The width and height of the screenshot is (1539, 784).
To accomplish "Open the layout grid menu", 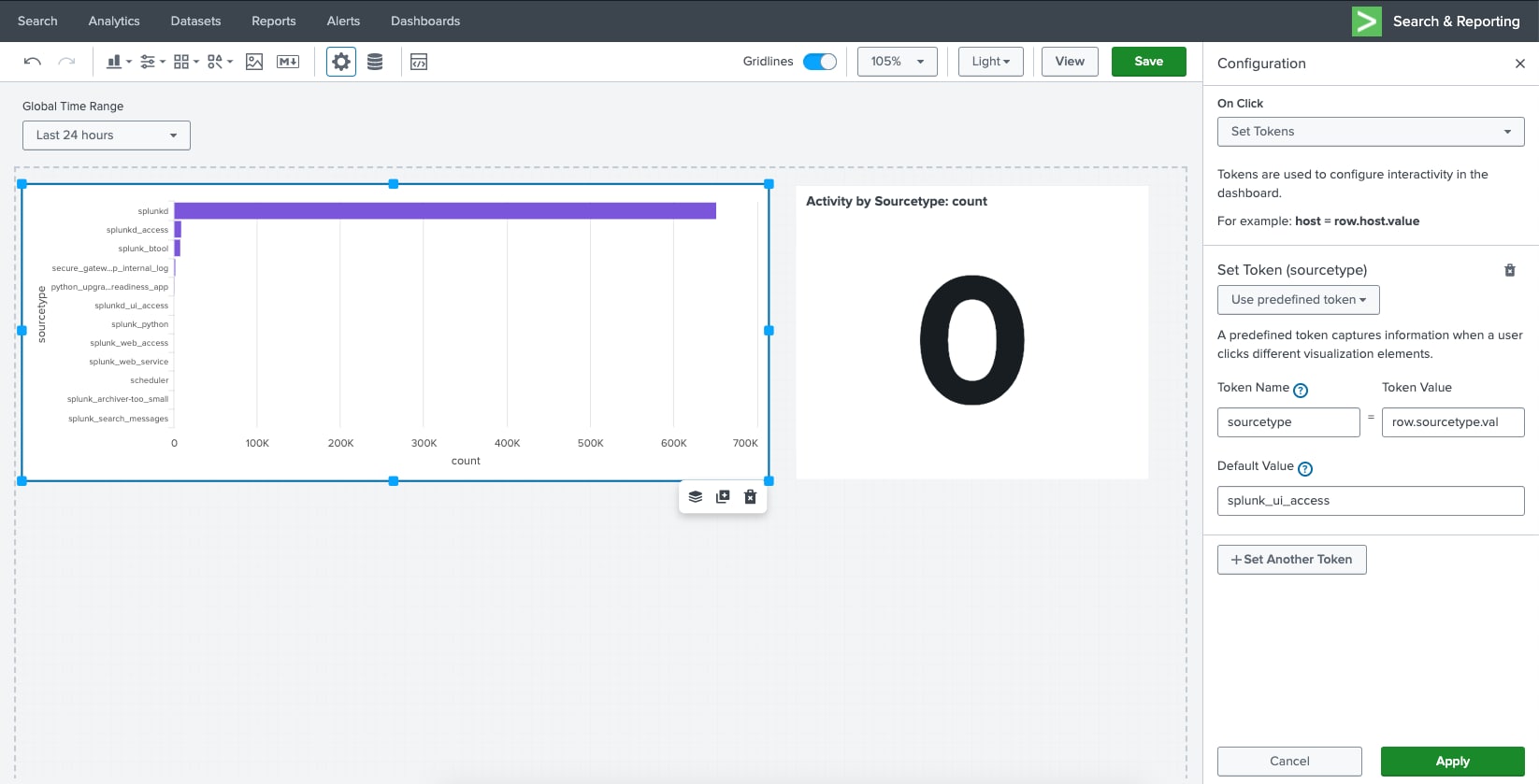I will 186,62.
